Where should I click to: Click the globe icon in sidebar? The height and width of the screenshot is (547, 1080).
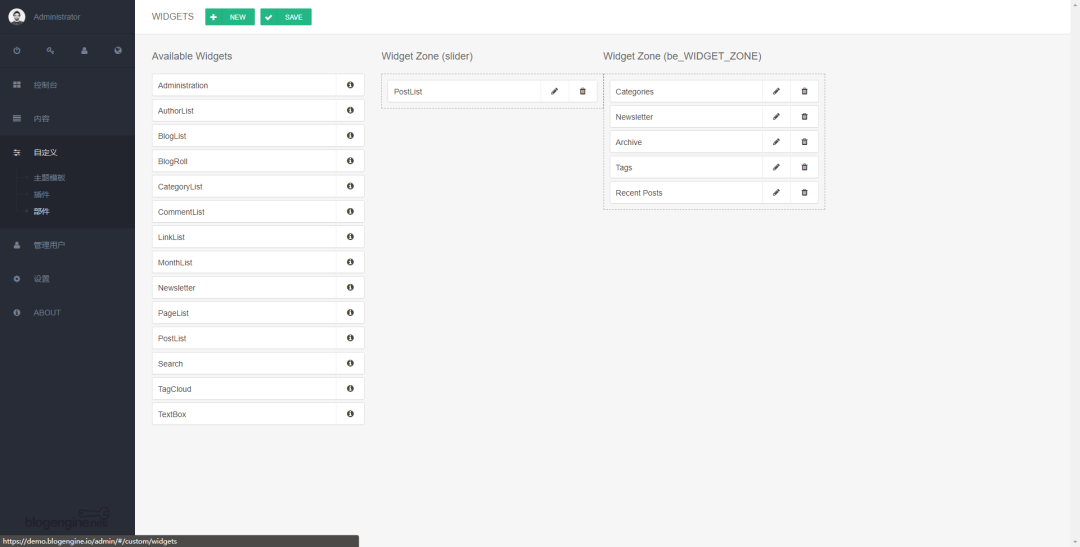[118, 50]
